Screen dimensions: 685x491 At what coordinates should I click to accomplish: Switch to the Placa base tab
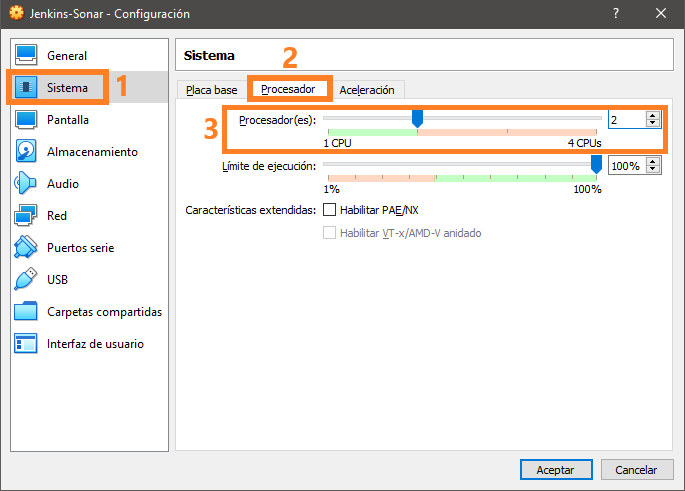tap(212, 90)
